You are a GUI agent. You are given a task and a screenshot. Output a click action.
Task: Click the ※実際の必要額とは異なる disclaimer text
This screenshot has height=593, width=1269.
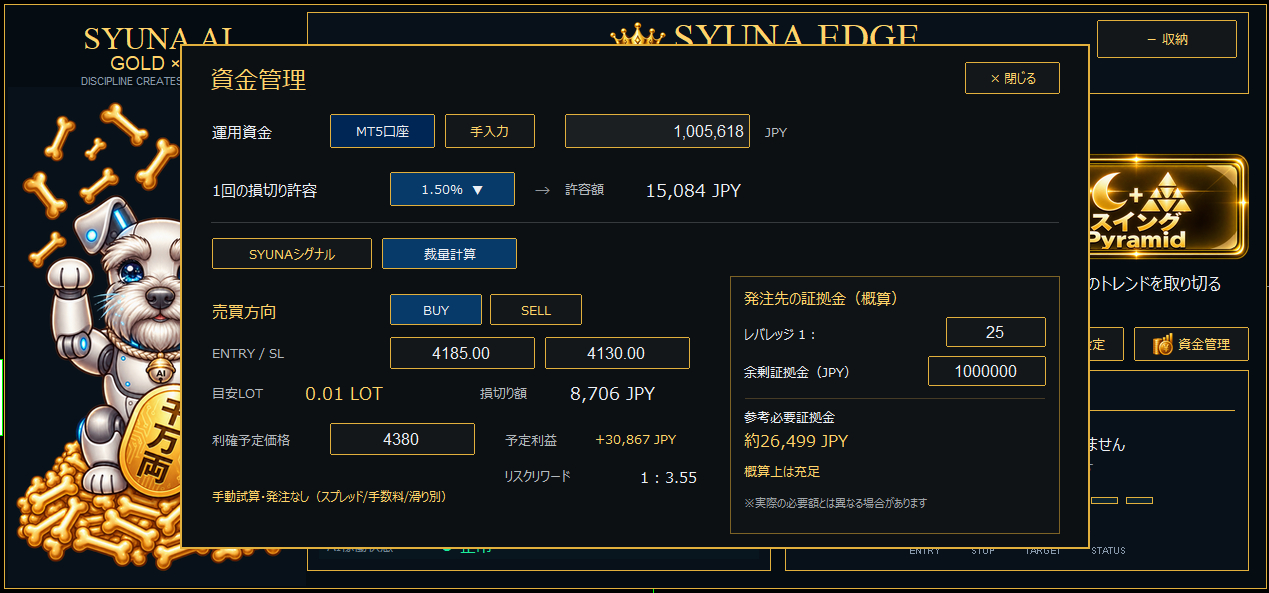835,503
